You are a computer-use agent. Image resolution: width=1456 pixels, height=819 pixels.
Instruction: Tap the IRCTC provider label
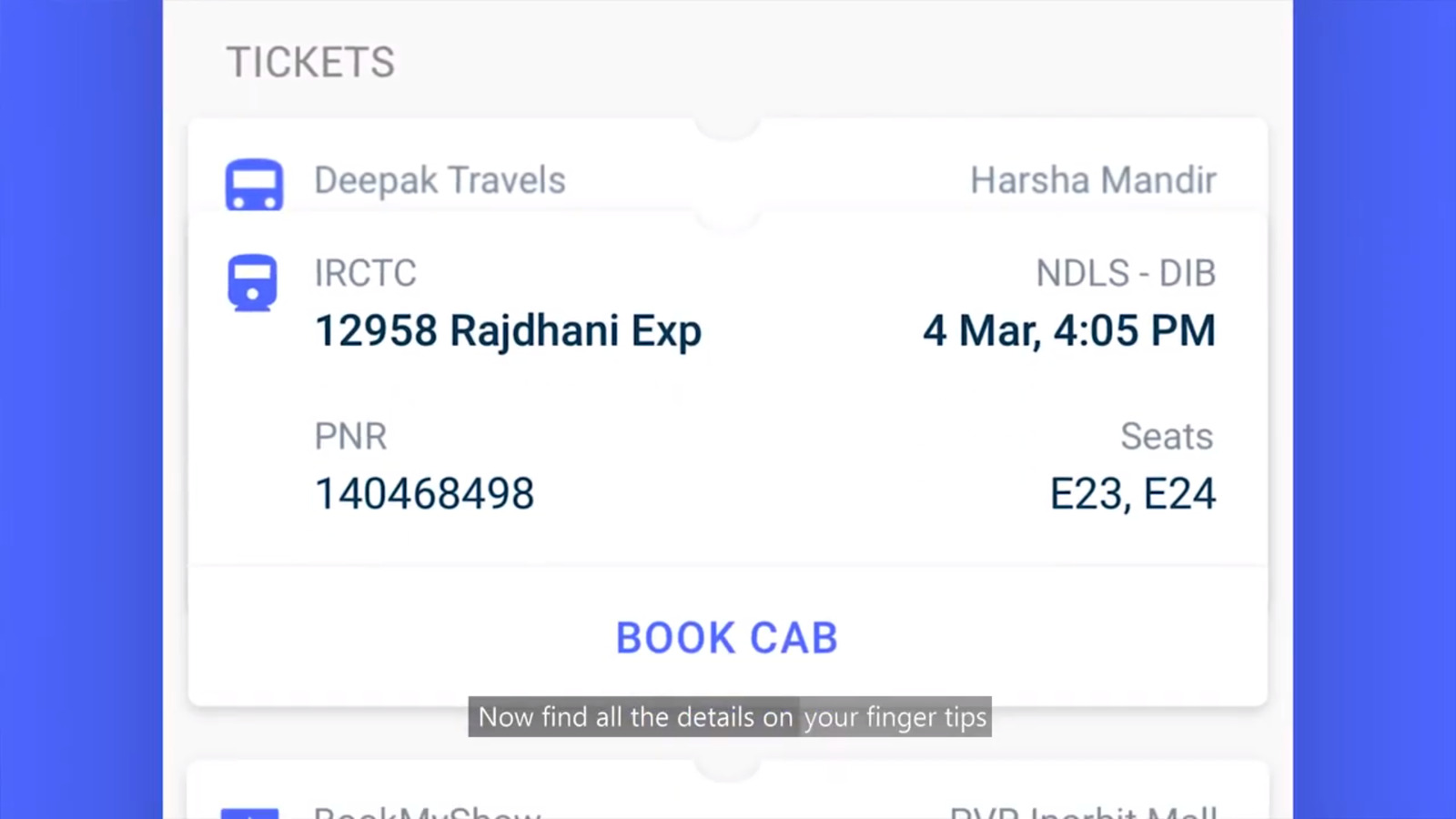pyautogui.click(x=365, y=273)
